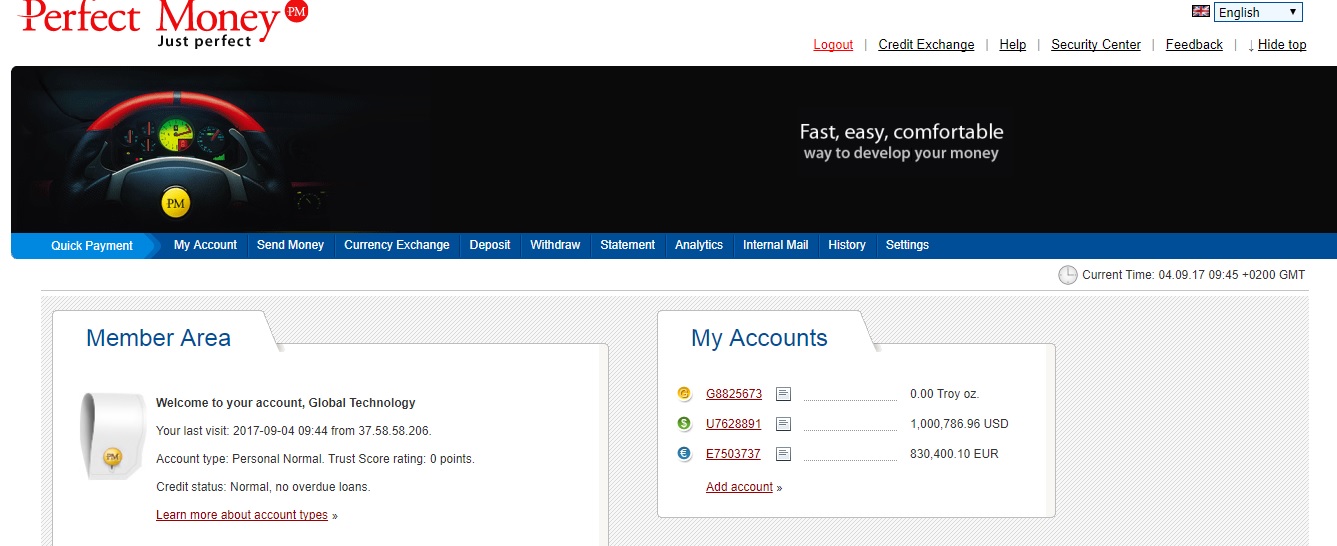The image size is (1337, 546).
Task: Click the My Accounts heading
Action: 759,338
